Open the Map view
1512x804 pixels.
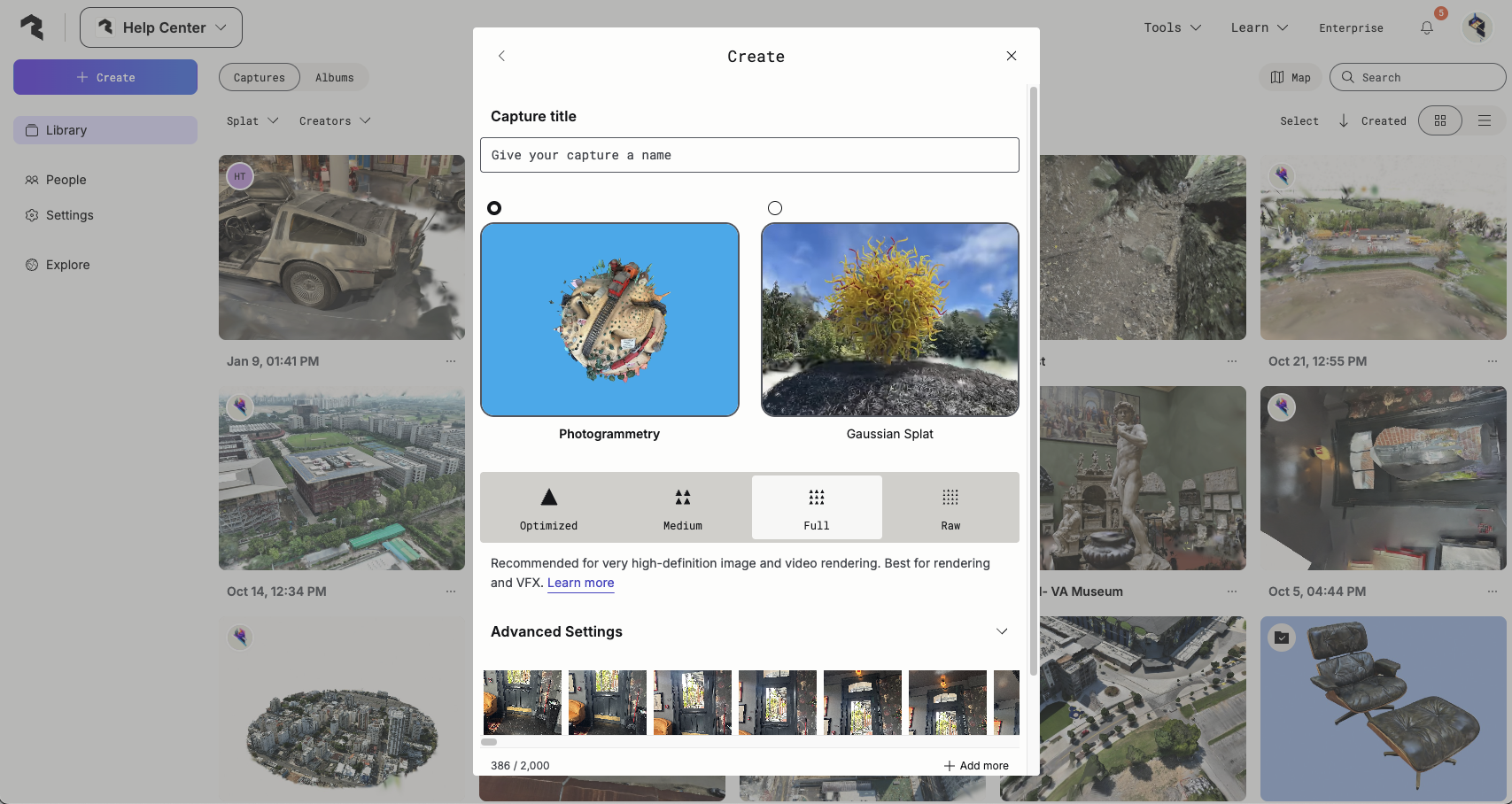pos(1290,78)
